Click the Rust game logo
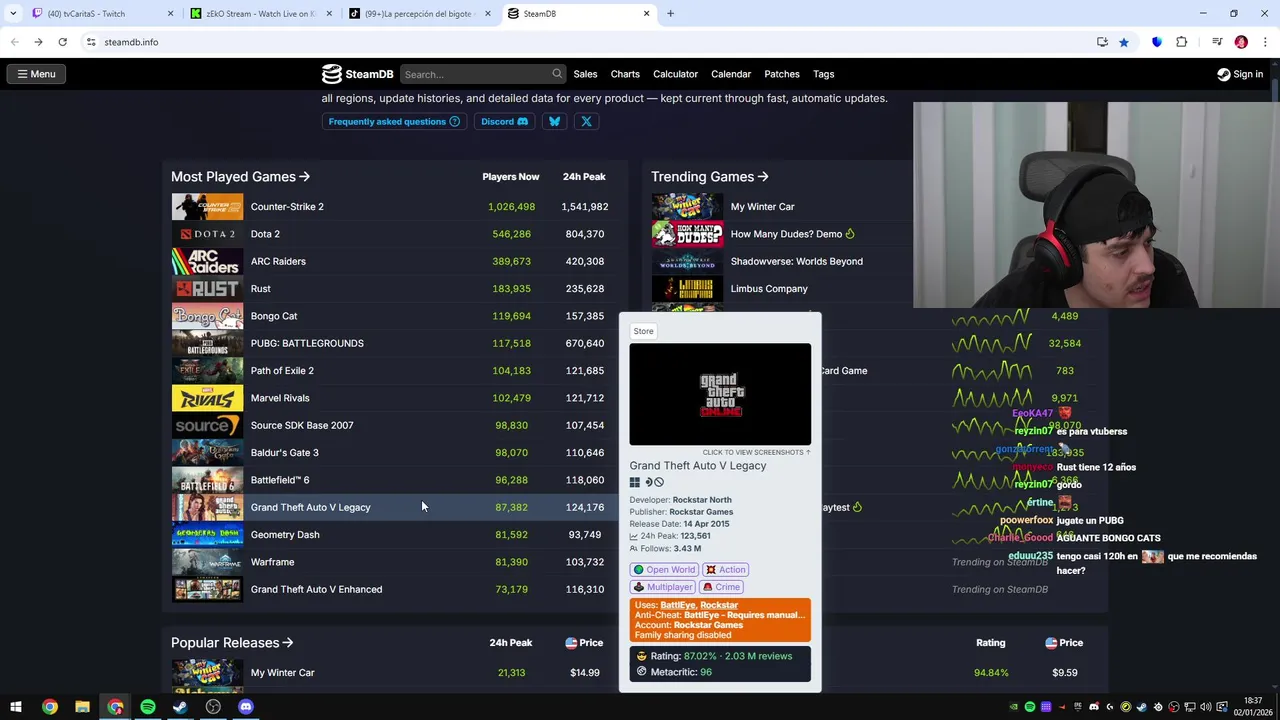Screen dimensions: 1280x720 pos(207,289)
